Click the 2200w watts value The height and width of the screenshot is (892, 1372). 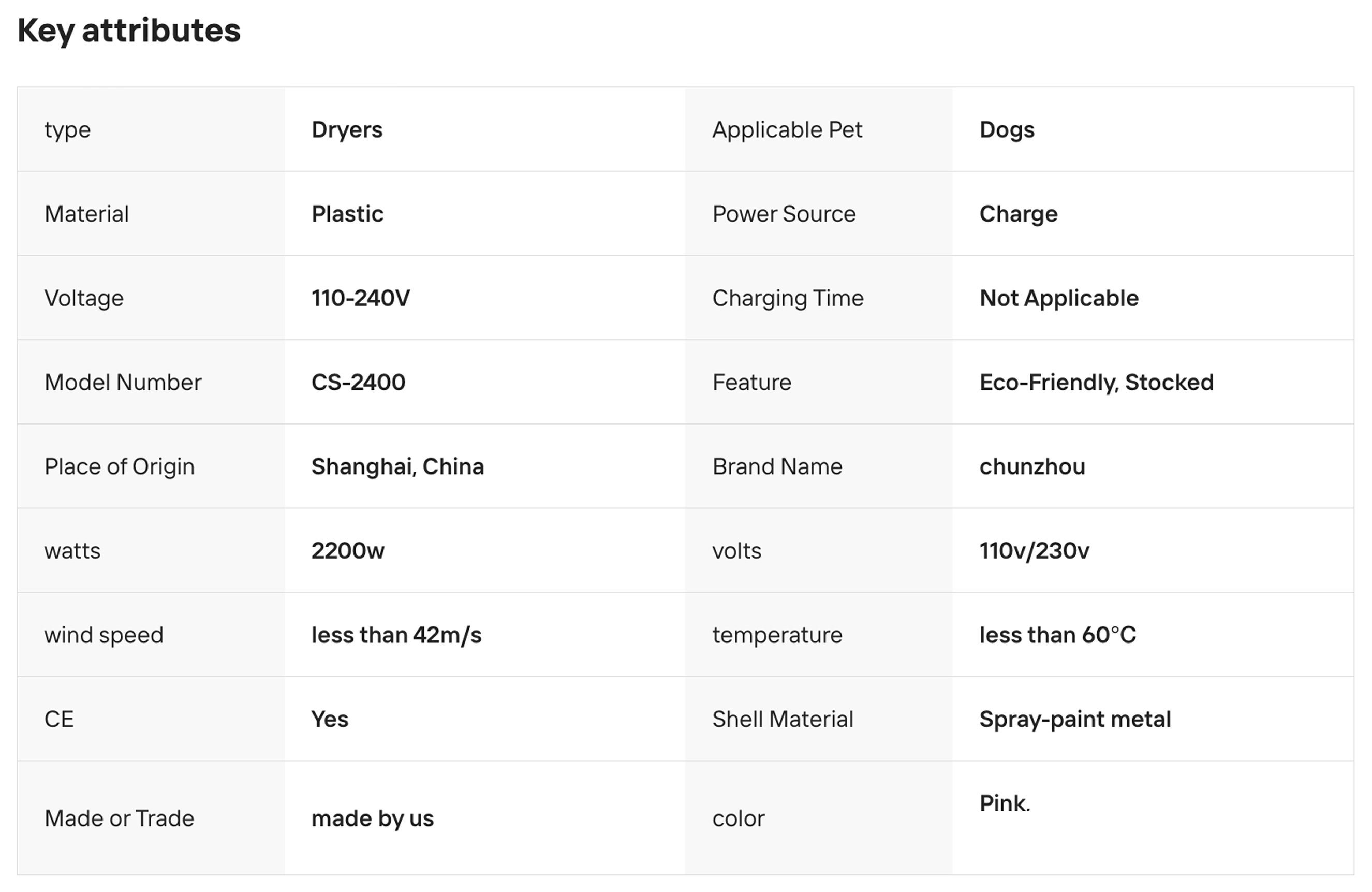tap(348, 551)
